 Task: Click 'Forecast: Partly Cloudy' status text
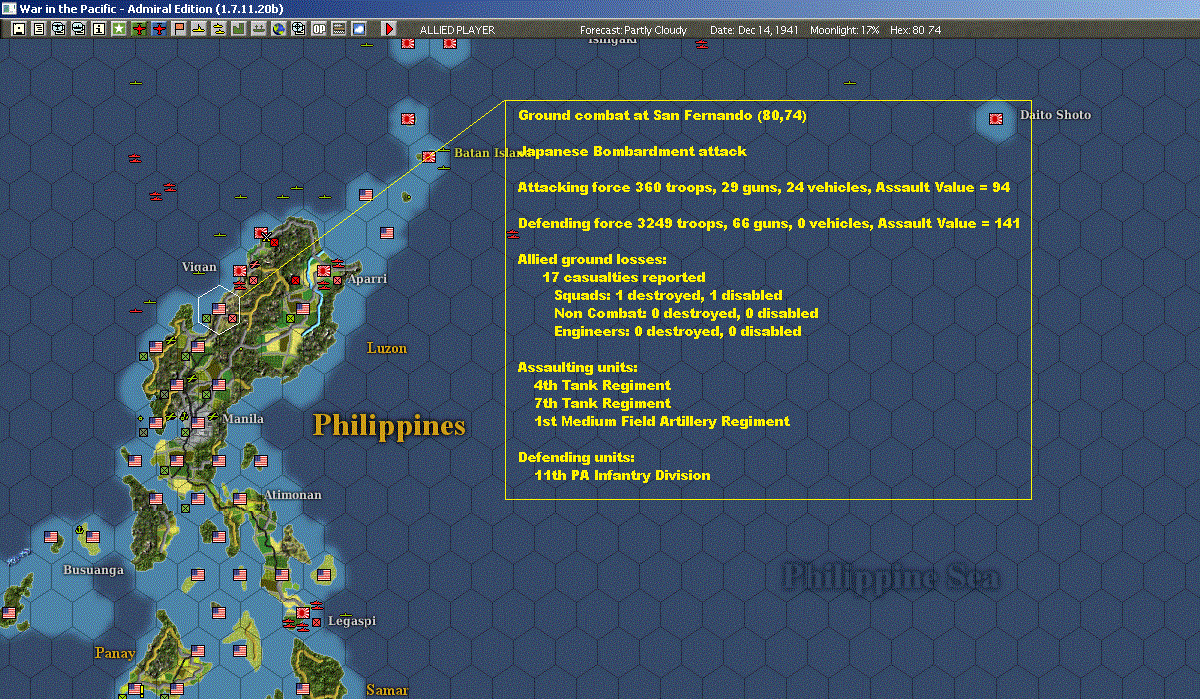click(x=633, y=30)
